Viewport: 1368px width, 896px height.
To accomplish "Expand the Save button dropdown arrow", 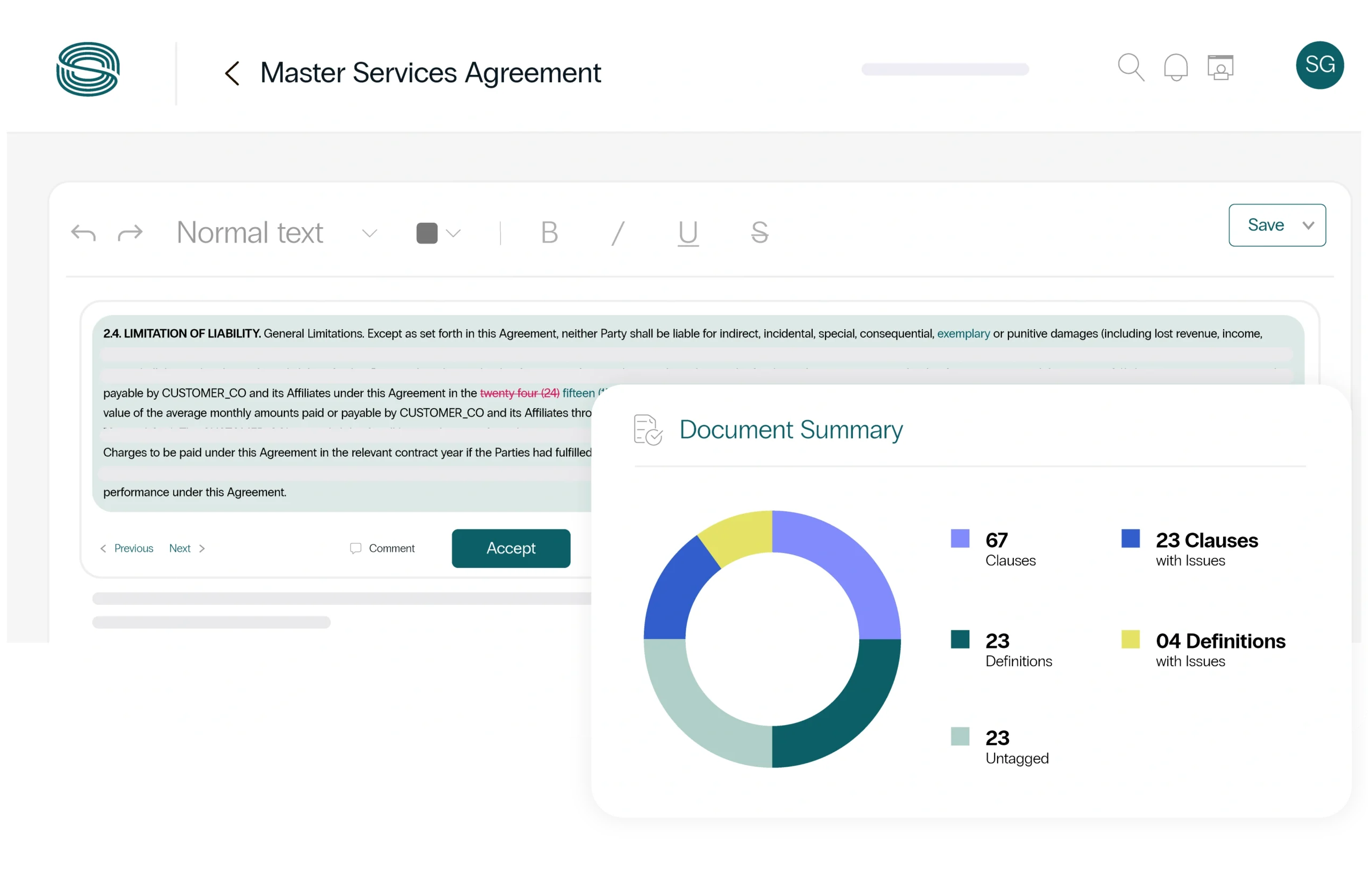I will click(1309, 225).
